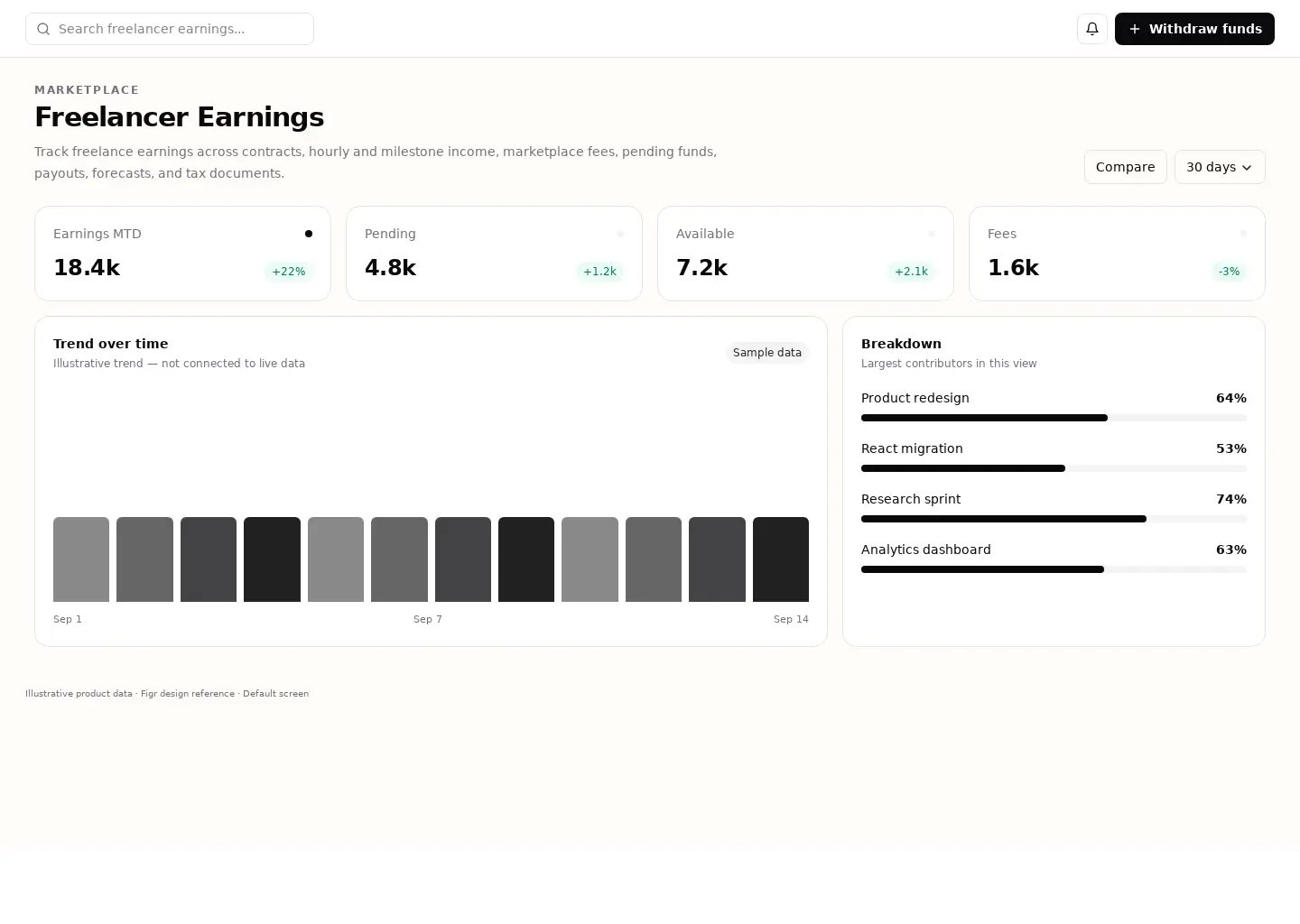Select the Analytics dashboard progress bar
The image size is (1300, 924).
[1054, 569]
